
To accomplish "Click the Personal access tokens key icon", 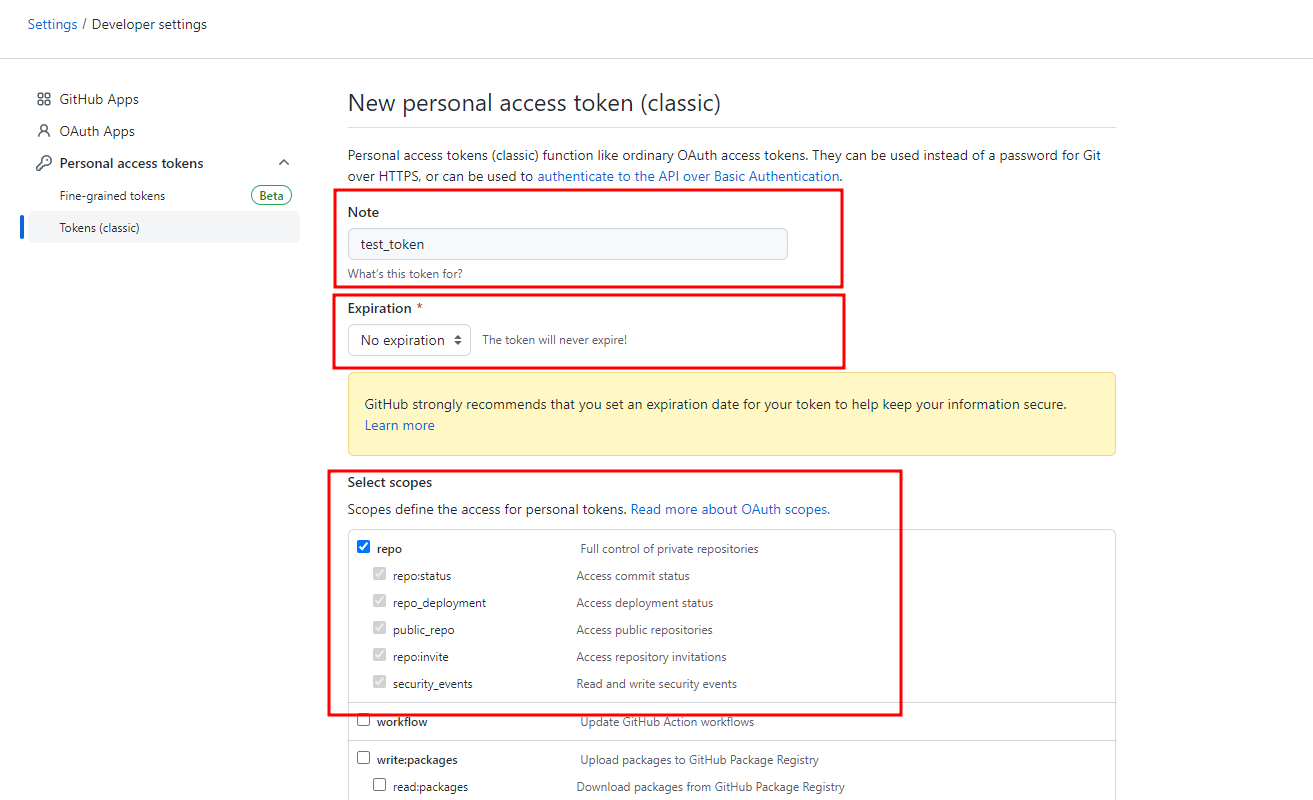I will 43,163.
